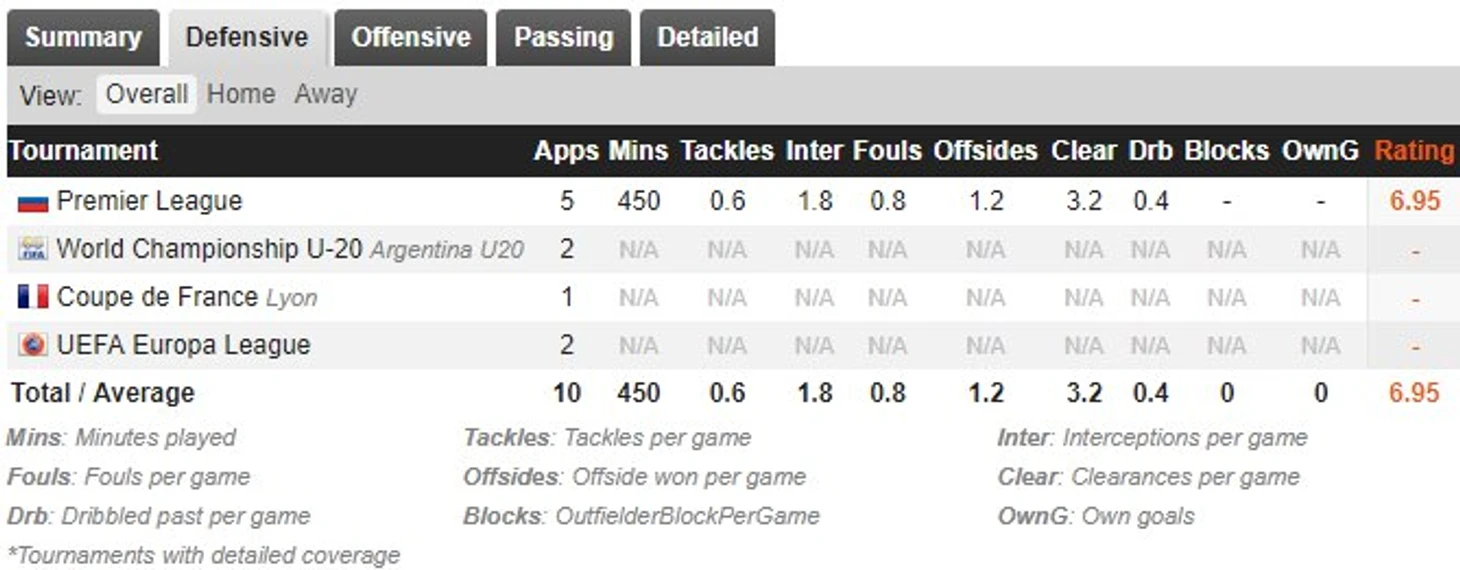This screenshot has height=570, width=1460.
Task: Select the Defensive tab
Action: pyautogui.click(x=247, y=38)
